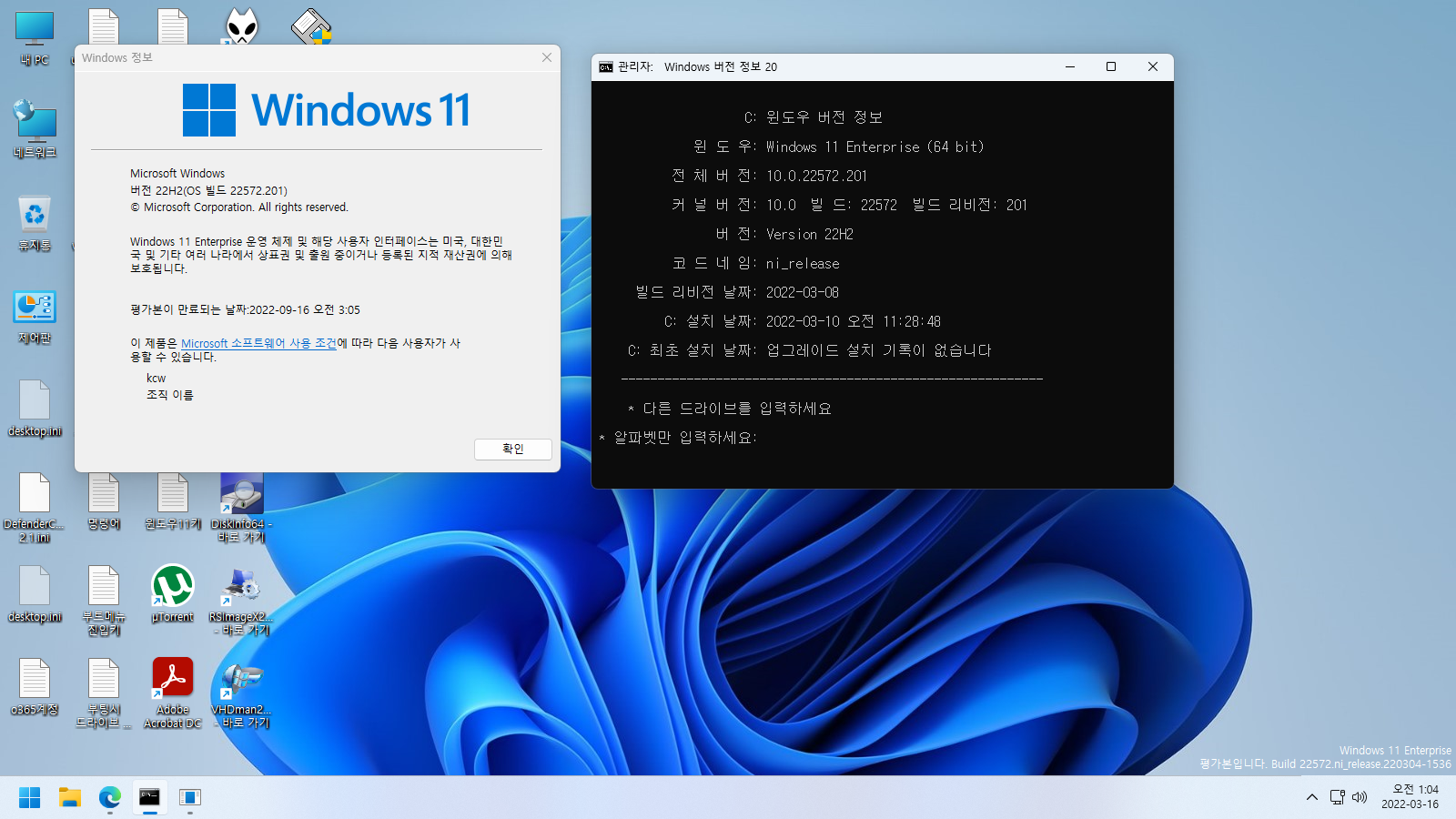This screenshot has width=1456, height=819.
Task: Open the DiskInfo64 shortcut icon
Action: pos(242,508)
